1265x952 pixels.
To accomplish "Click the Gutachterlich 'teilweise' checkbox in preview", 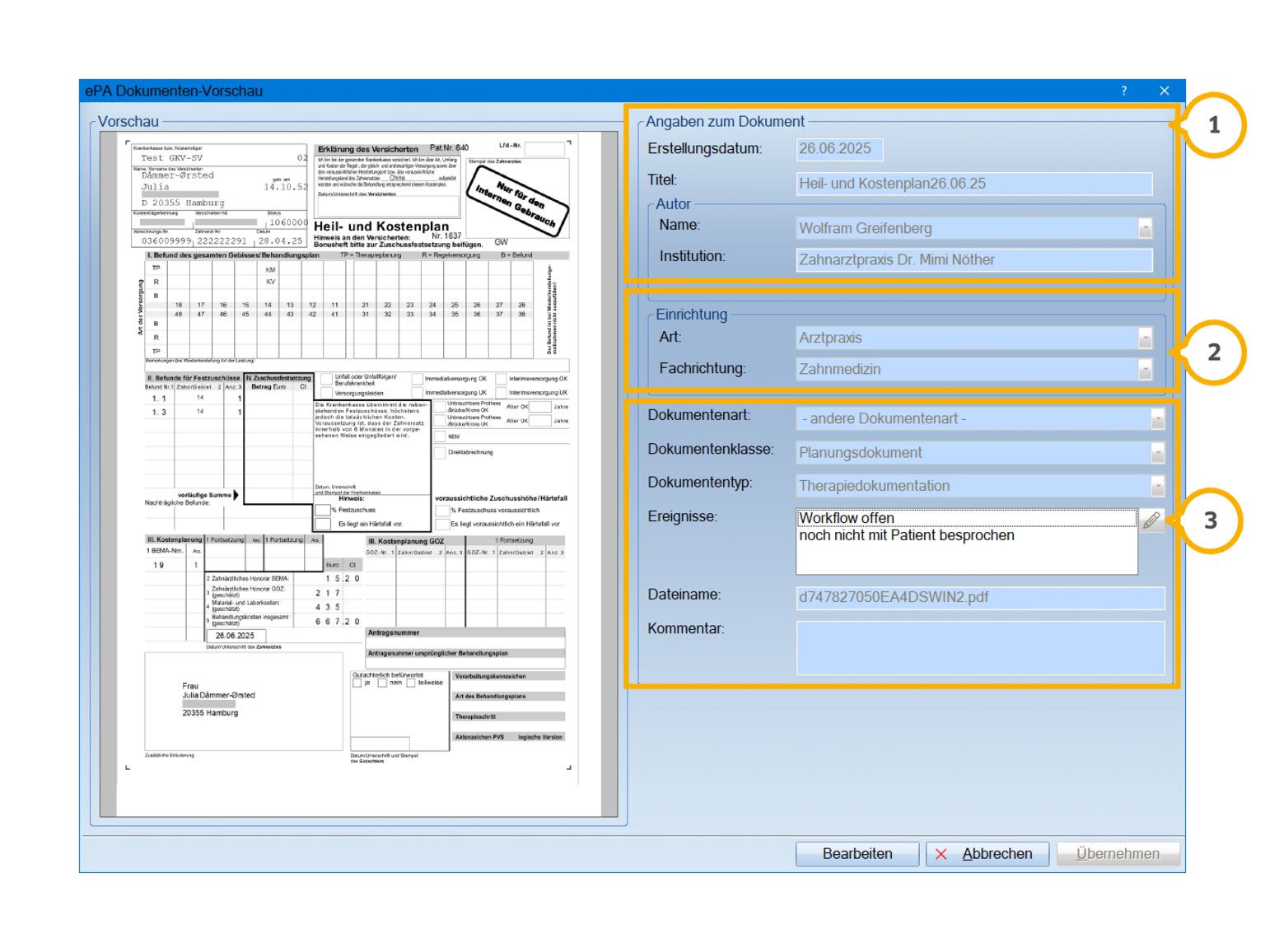I will (410, 683).
